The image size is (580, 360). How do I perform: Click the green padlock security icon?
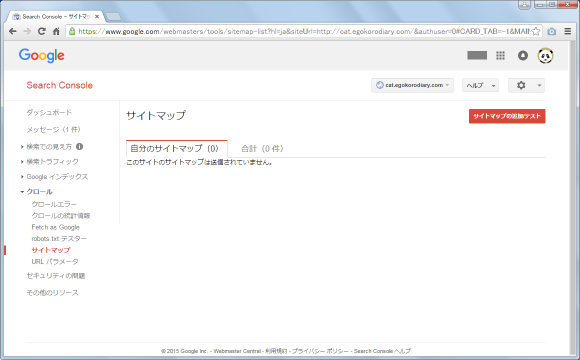72,31
